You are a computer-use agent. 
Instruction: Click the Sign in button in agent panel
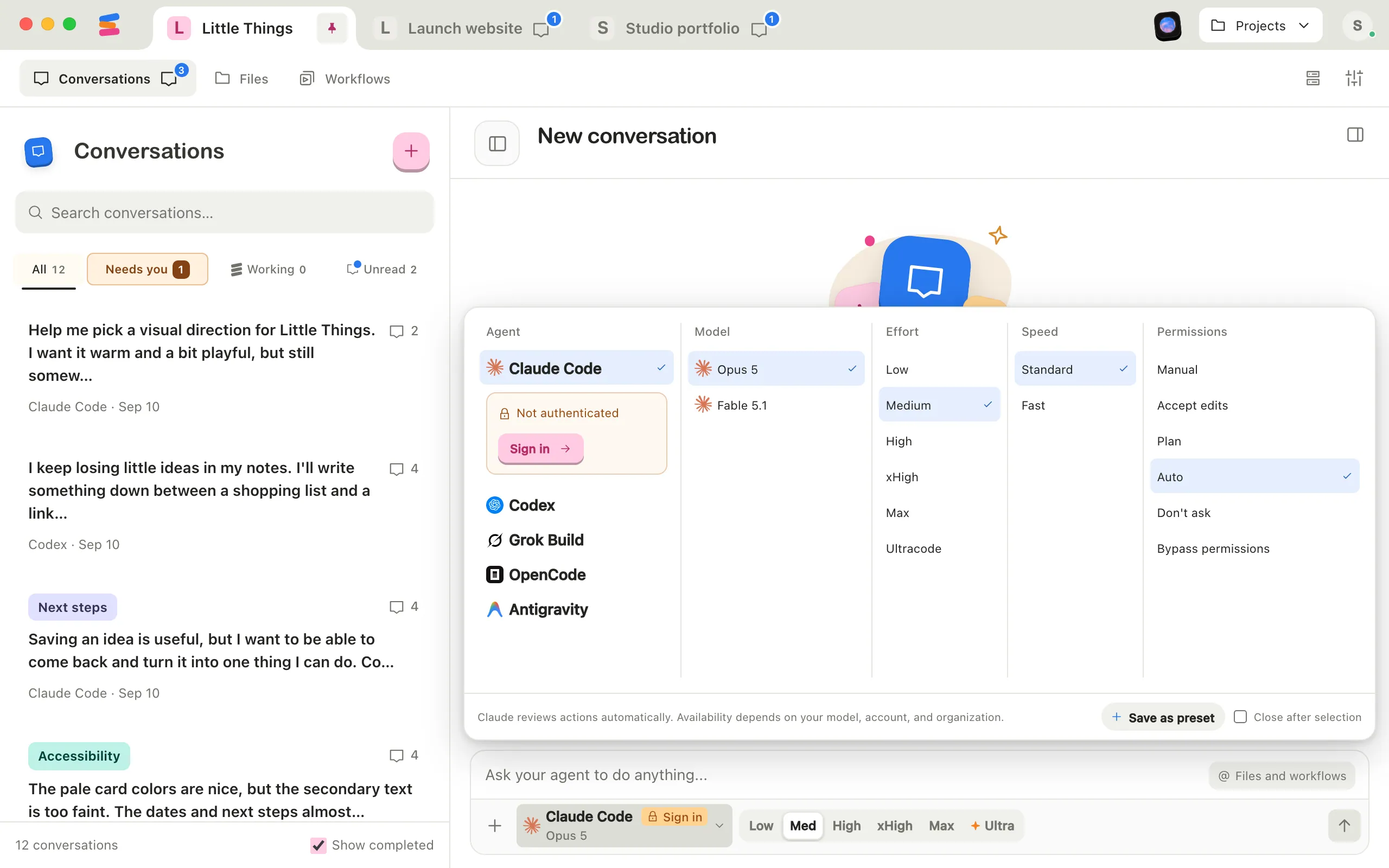click(540, 448)
